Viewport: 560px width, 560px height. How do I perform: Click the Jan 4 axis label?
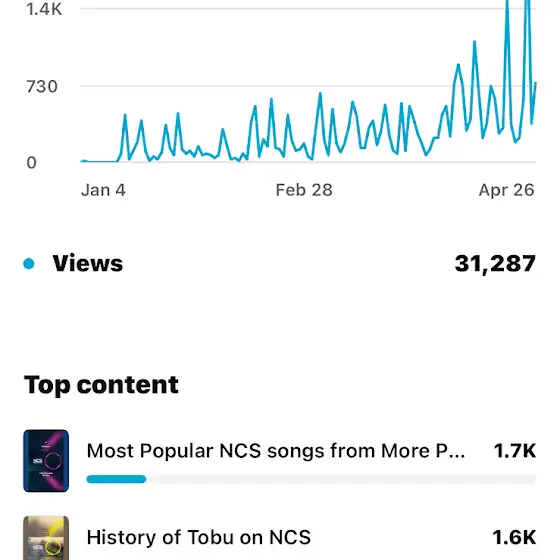103,190
